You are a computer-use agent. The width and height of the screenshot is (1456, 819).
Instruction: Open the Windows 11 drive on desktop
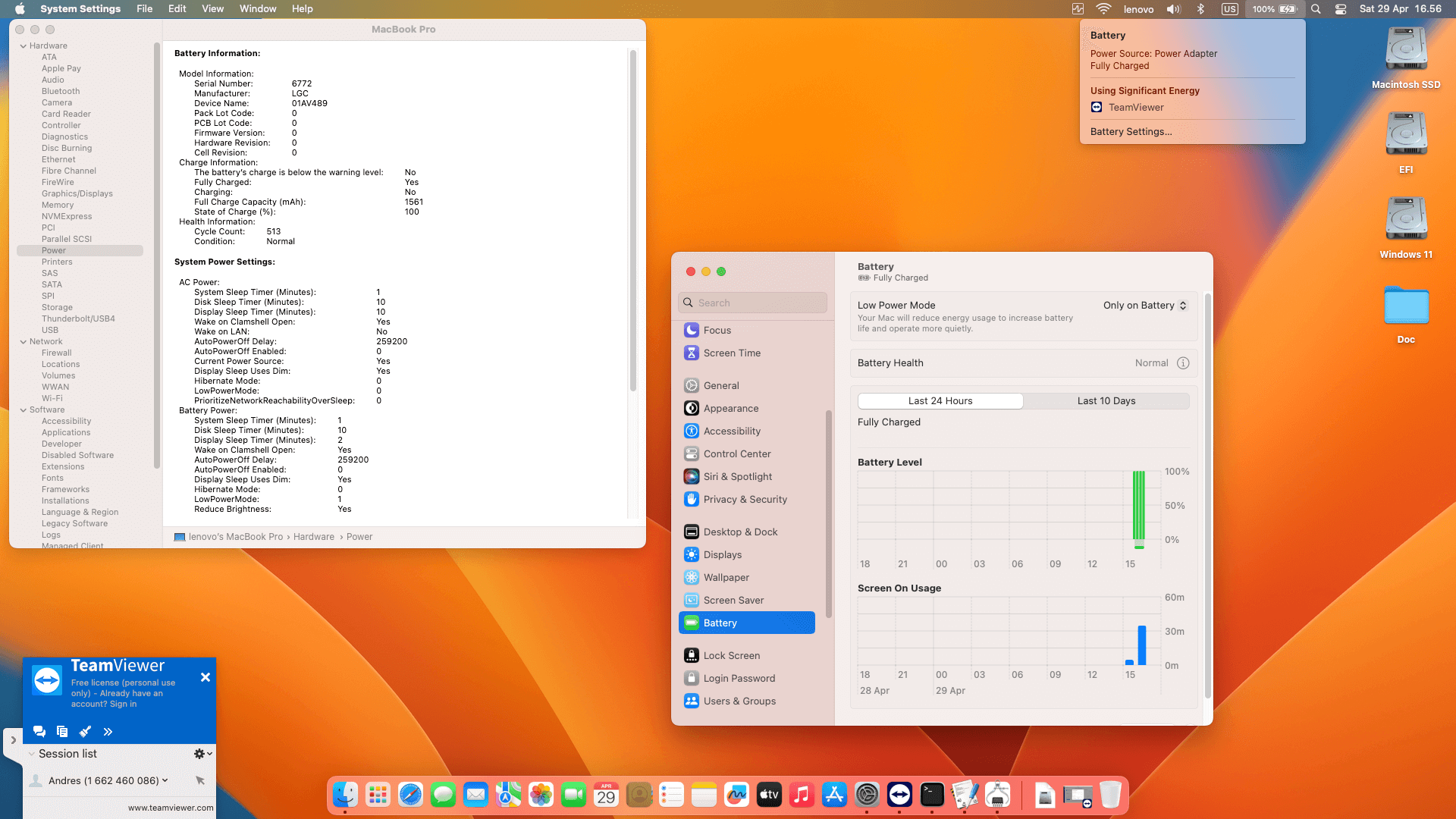1406,227
